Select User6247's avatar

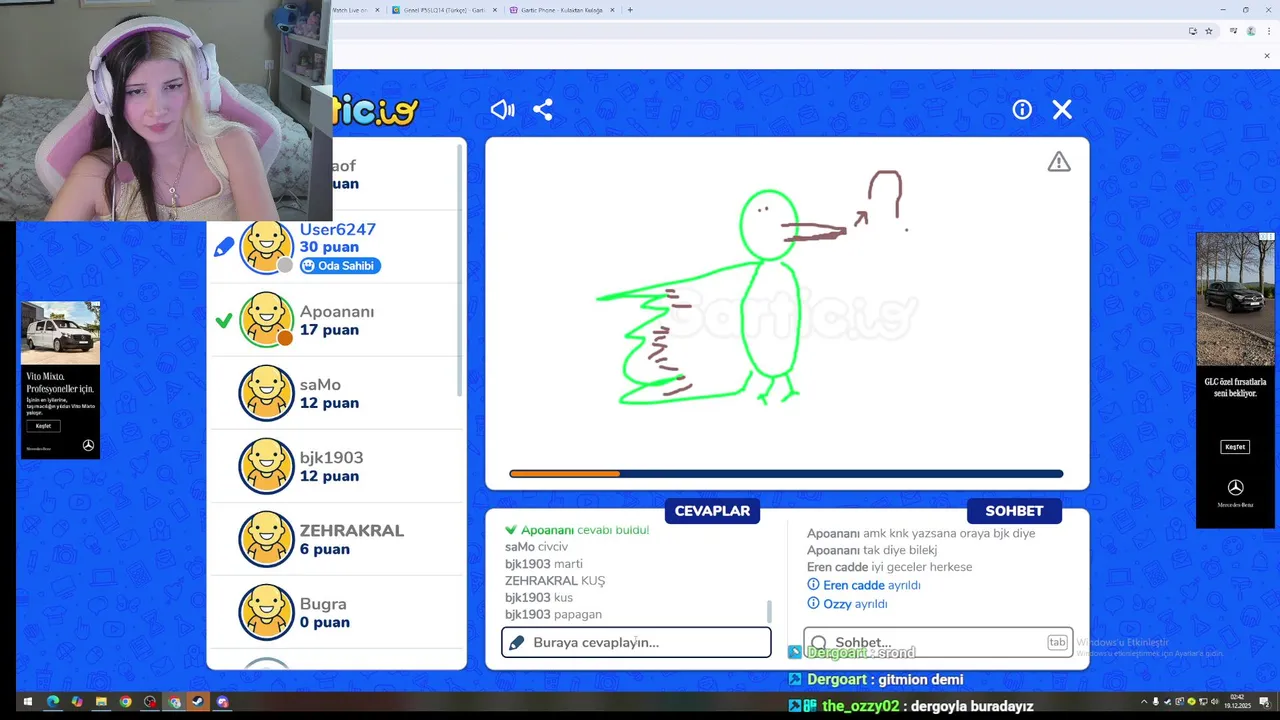pos(266,247)
